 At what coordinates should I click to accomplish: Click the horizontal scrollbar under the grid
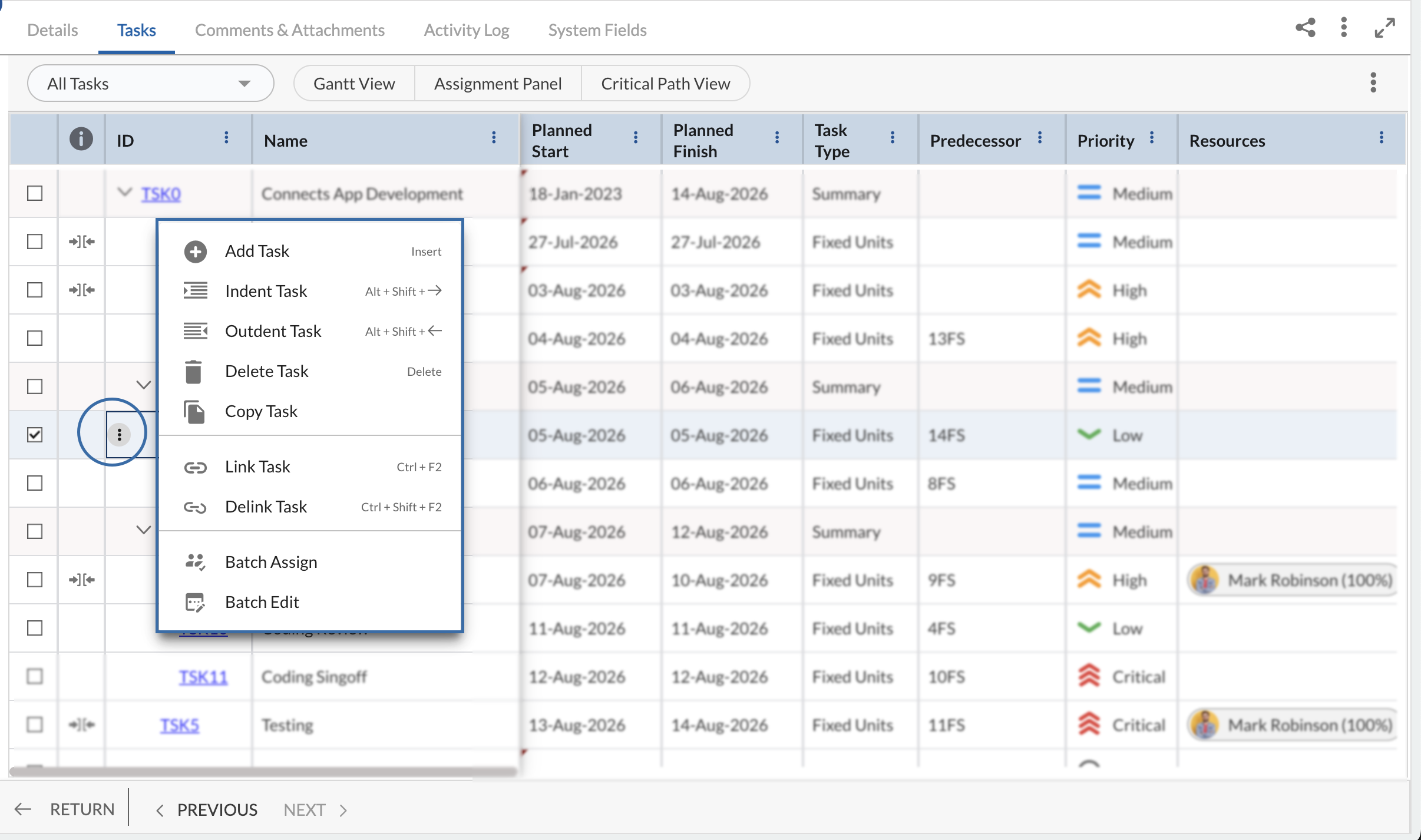[263, 771]
